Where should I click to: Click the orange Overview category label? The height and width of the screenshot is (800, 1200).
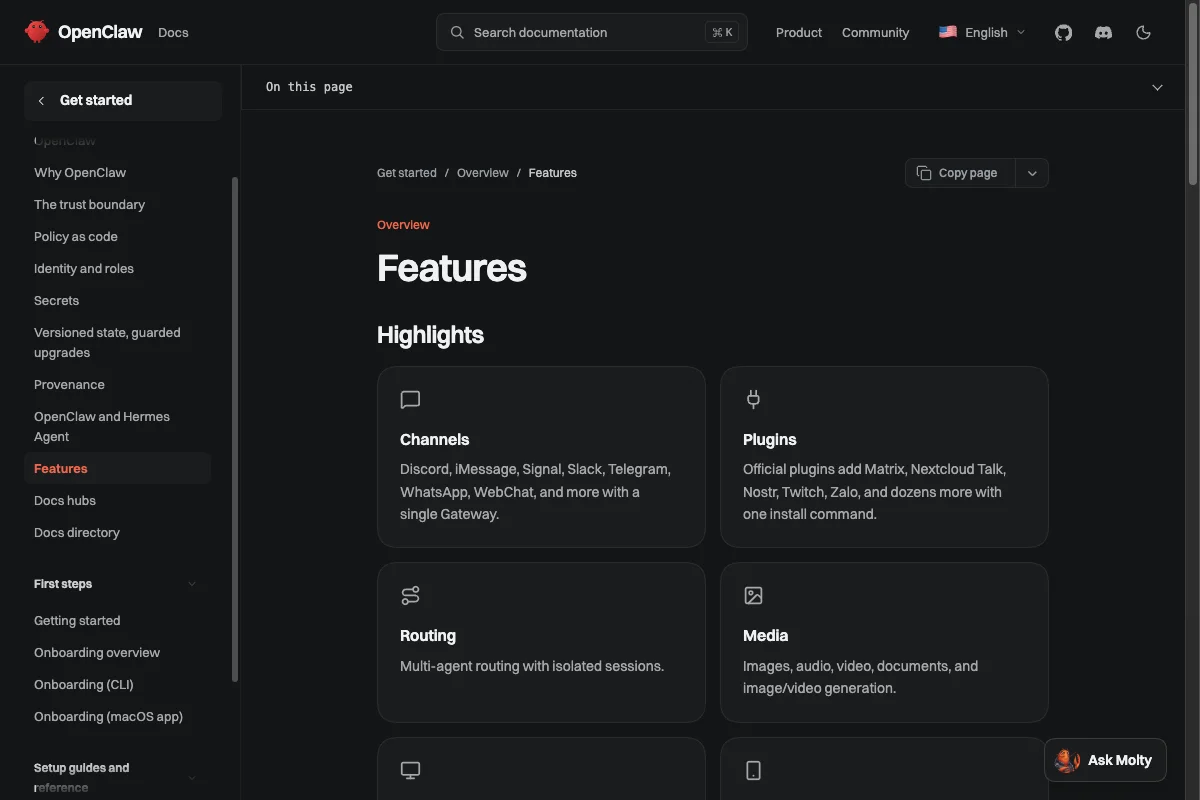[x=403, y=225]
